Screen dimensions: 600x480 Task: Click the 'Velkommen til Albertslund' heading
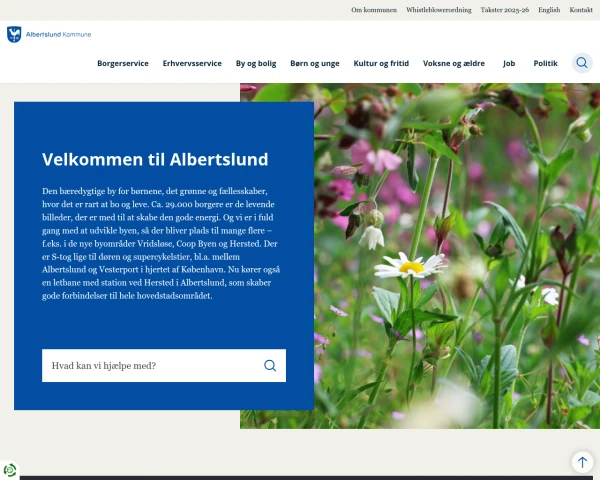[155, 160]
